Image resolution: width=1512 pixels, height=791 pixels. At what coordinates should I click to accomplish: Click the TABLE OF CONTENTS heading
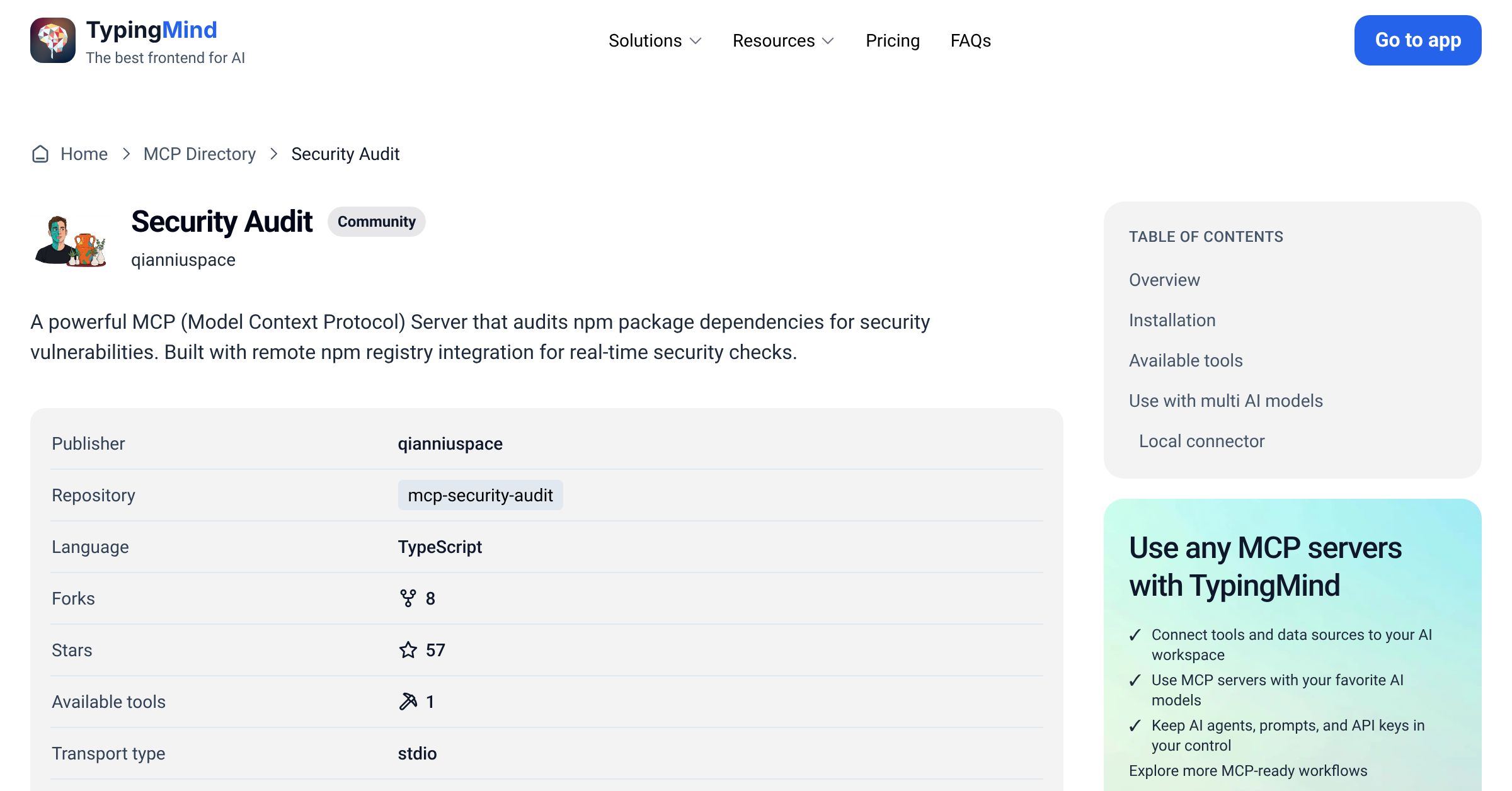[1206, 237]
